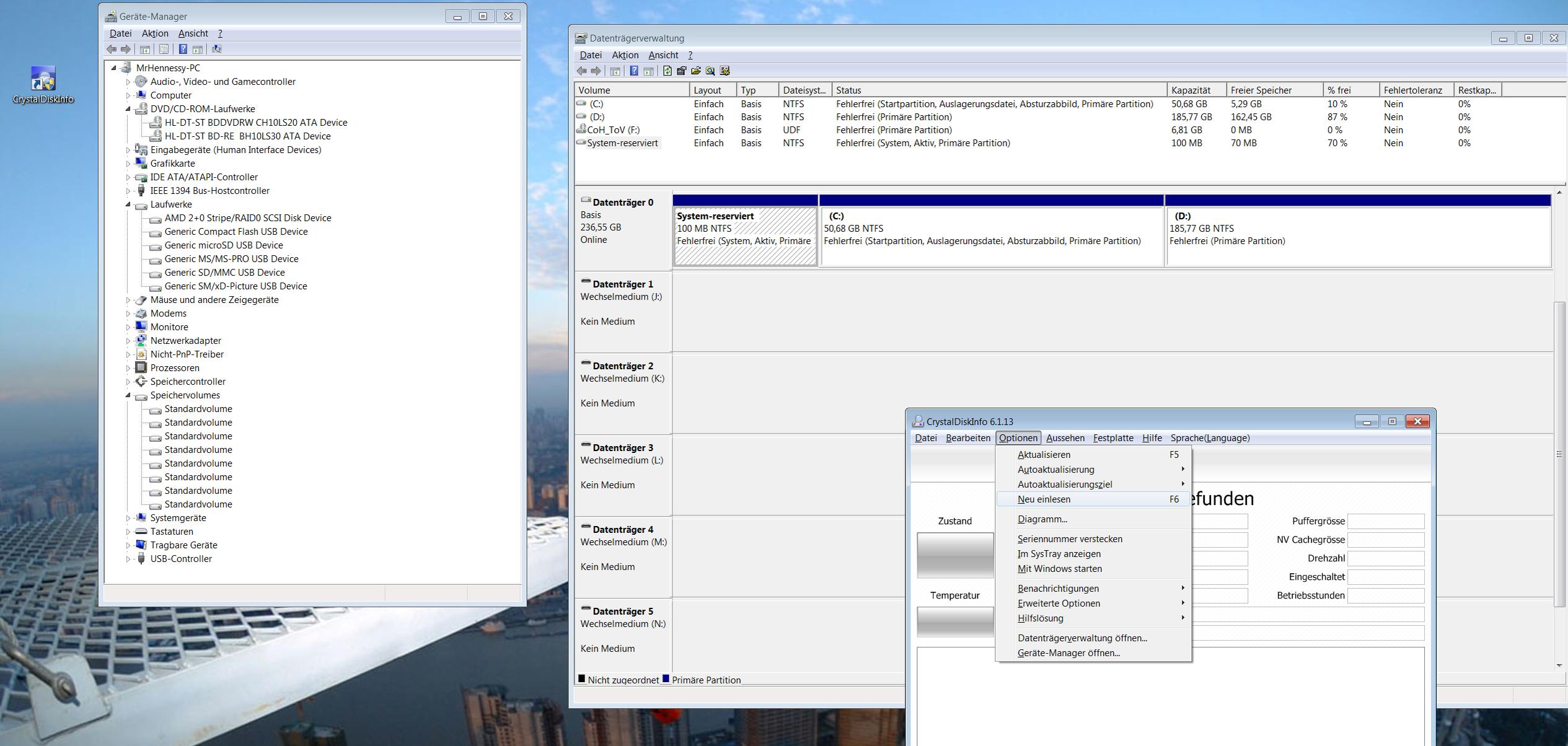Collapse the Laufwerke tree node
Image resolution: width=1568 pixels, height=746 pixels.
[x=128, y=204]
